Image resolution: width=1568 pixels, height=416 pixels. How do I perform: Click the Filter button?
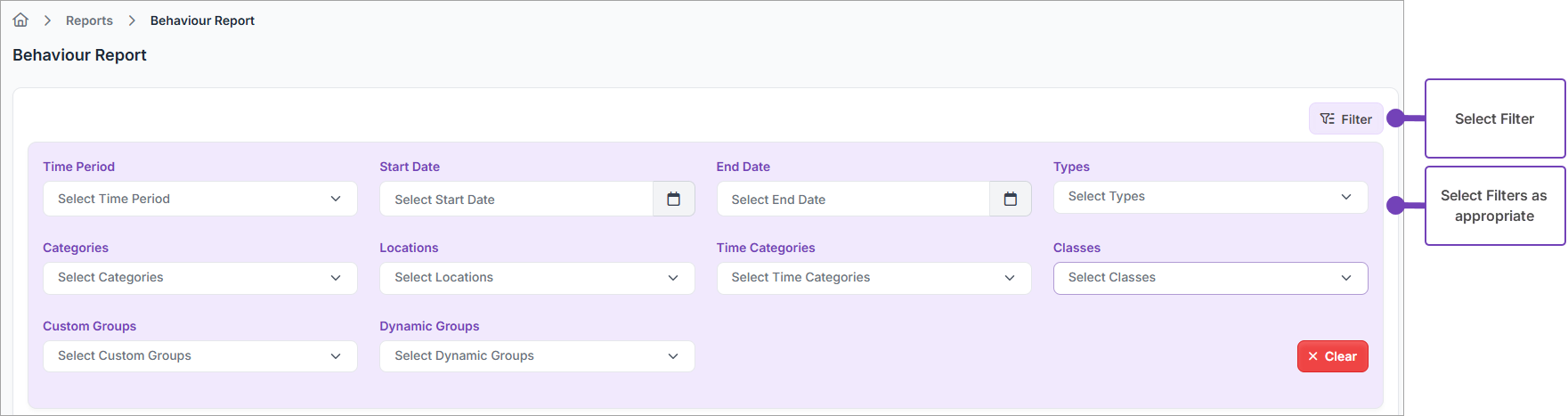[x=1345, y=118]
